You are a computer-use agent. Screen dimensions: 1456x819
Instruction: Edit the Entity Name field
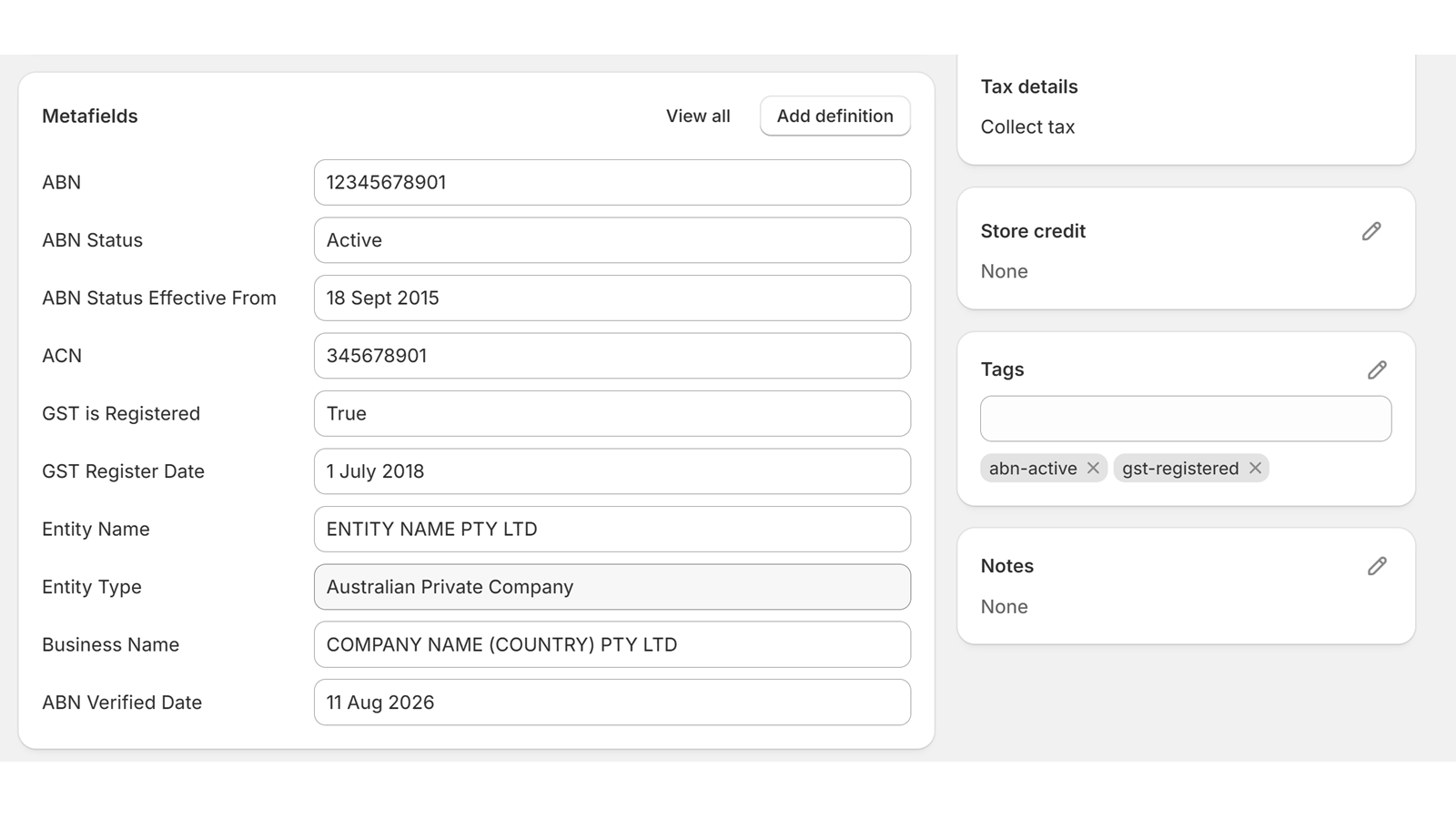[x=612, y=529]
